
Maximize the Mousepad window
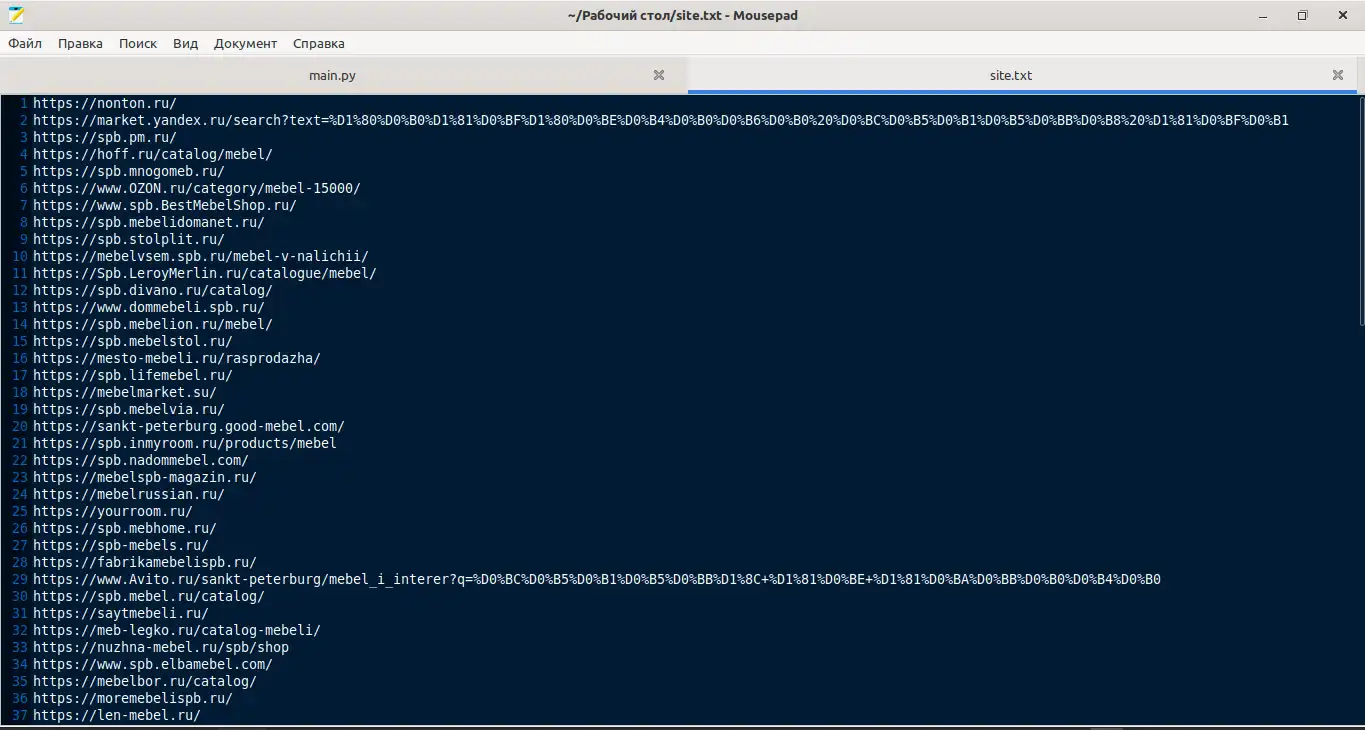click(x=1302, y=15)
